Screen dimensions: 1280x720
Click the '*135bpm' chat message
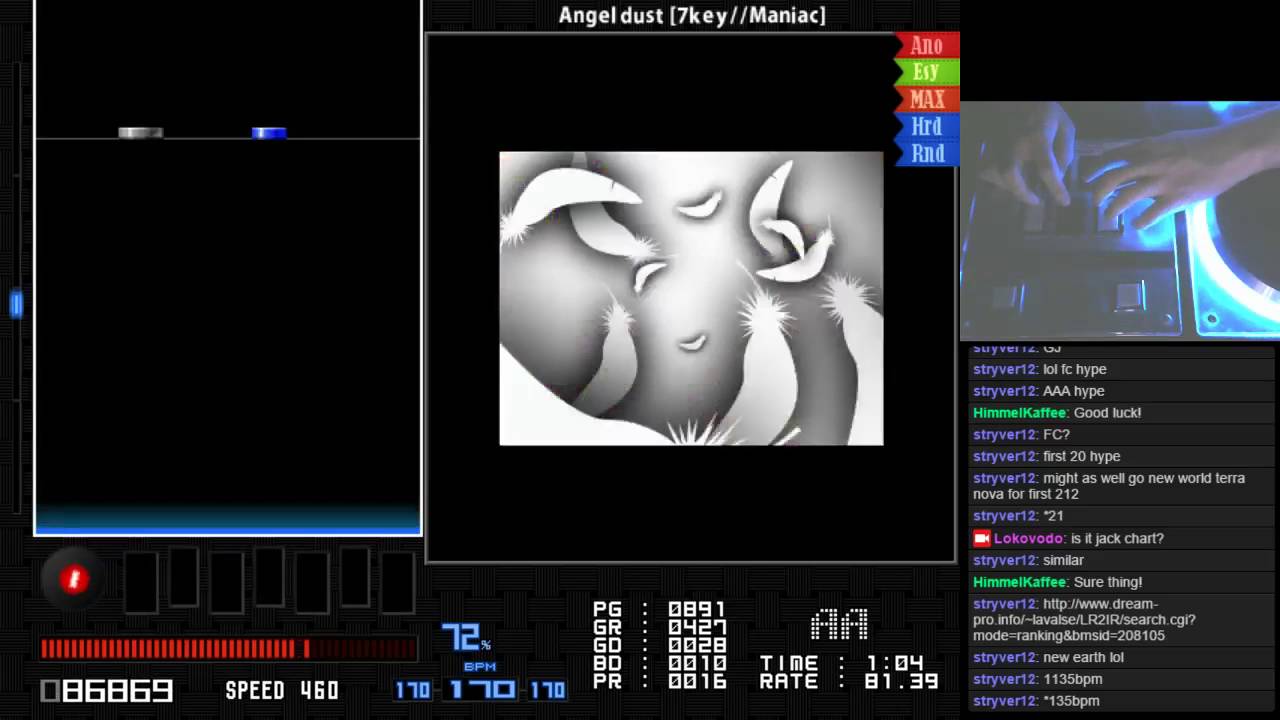click(x=1071, y=701)
